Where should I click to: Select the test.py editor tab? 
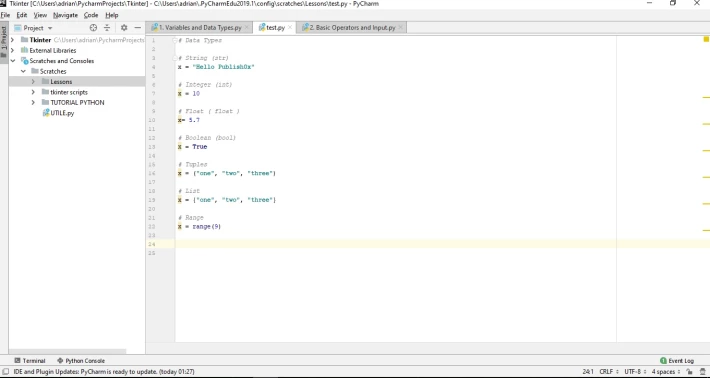click(274, 28)
